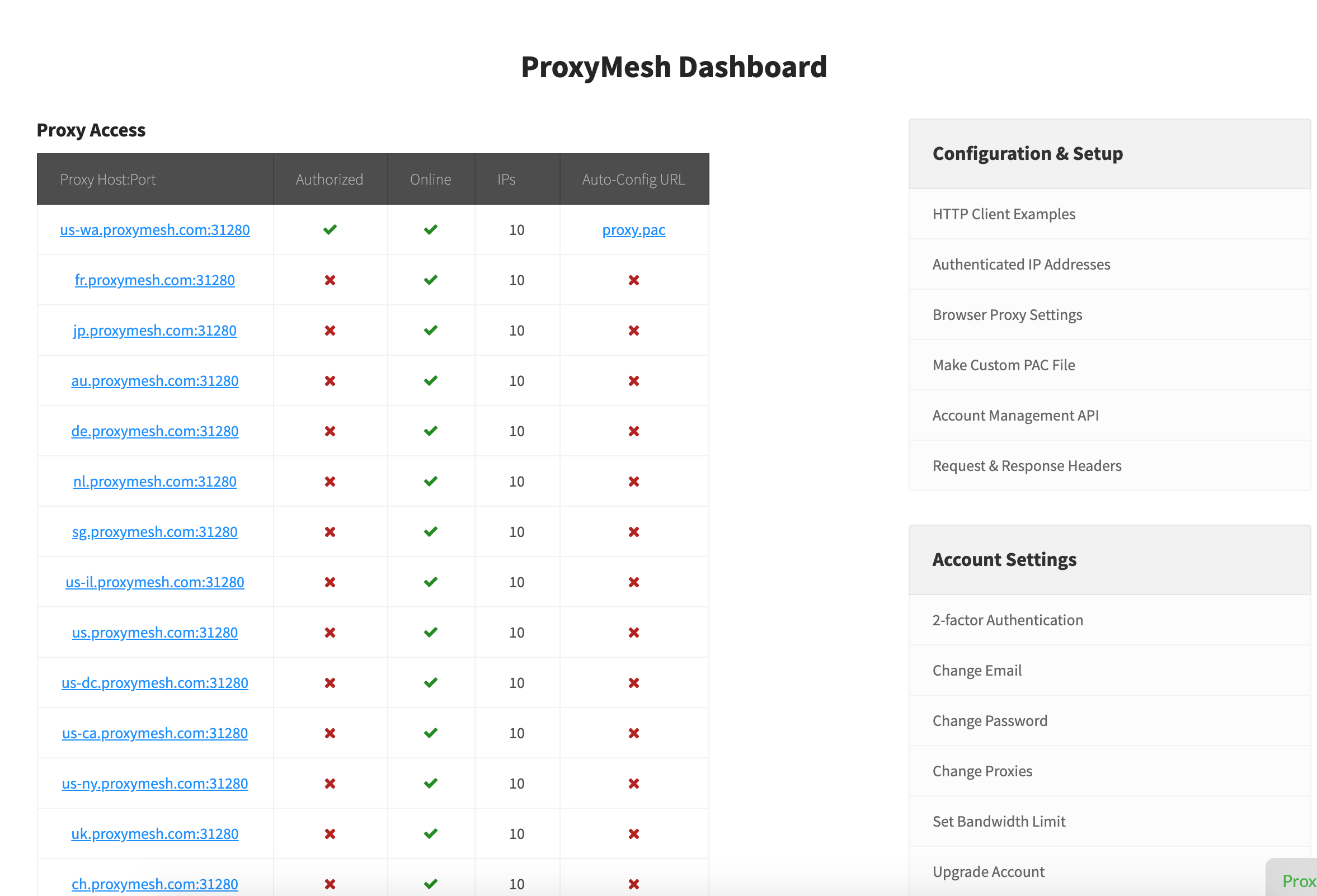The image size is (1317, 896).
Task: Click Authorized red X for de proxy
Action: 330,432
